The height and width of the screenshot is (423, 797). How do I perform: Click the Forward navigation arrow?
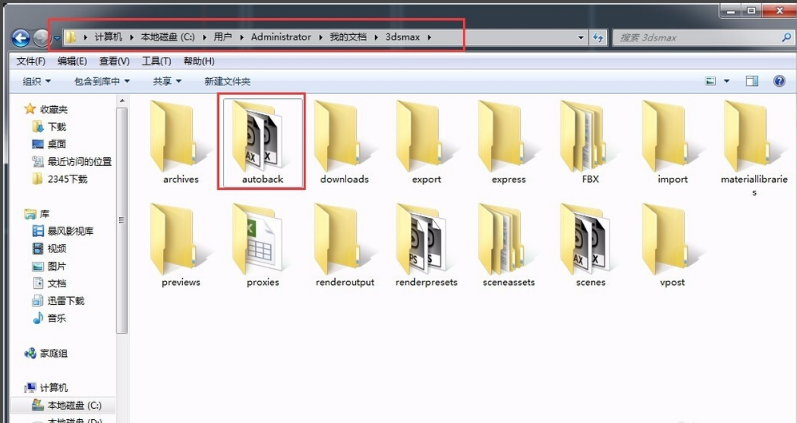click(x=41, y=38)
